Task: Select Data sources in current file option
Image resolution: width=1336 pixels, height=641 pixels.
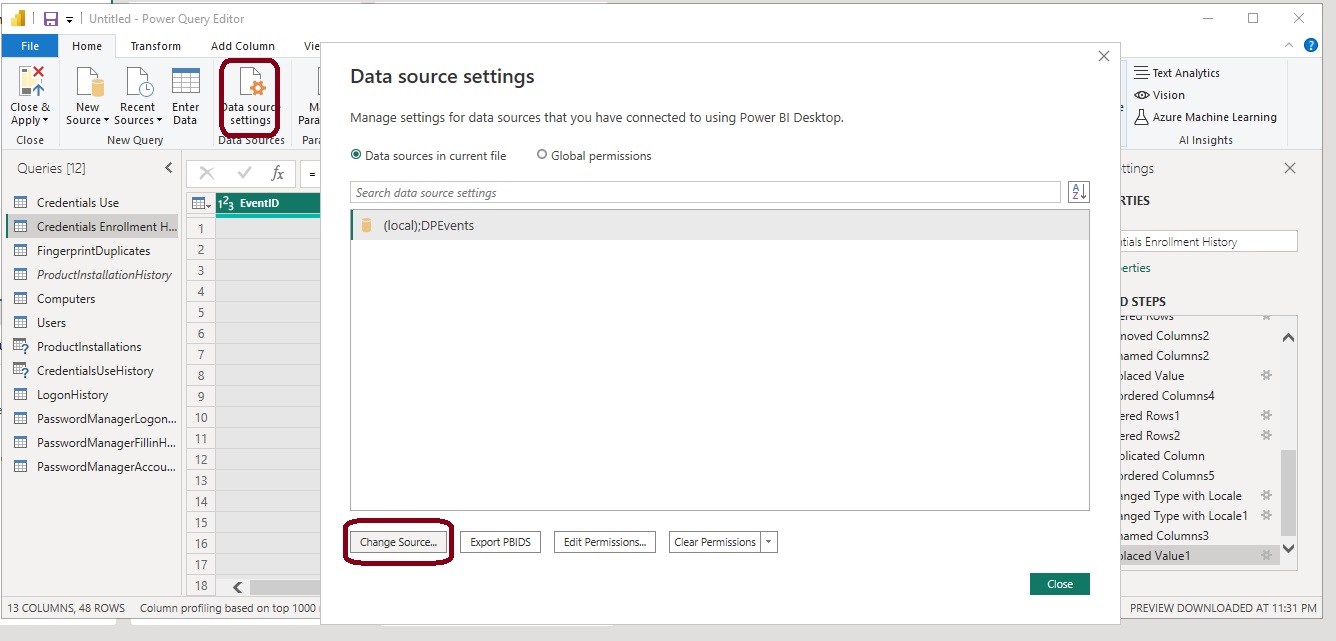Action: click(x=356, y=156)
